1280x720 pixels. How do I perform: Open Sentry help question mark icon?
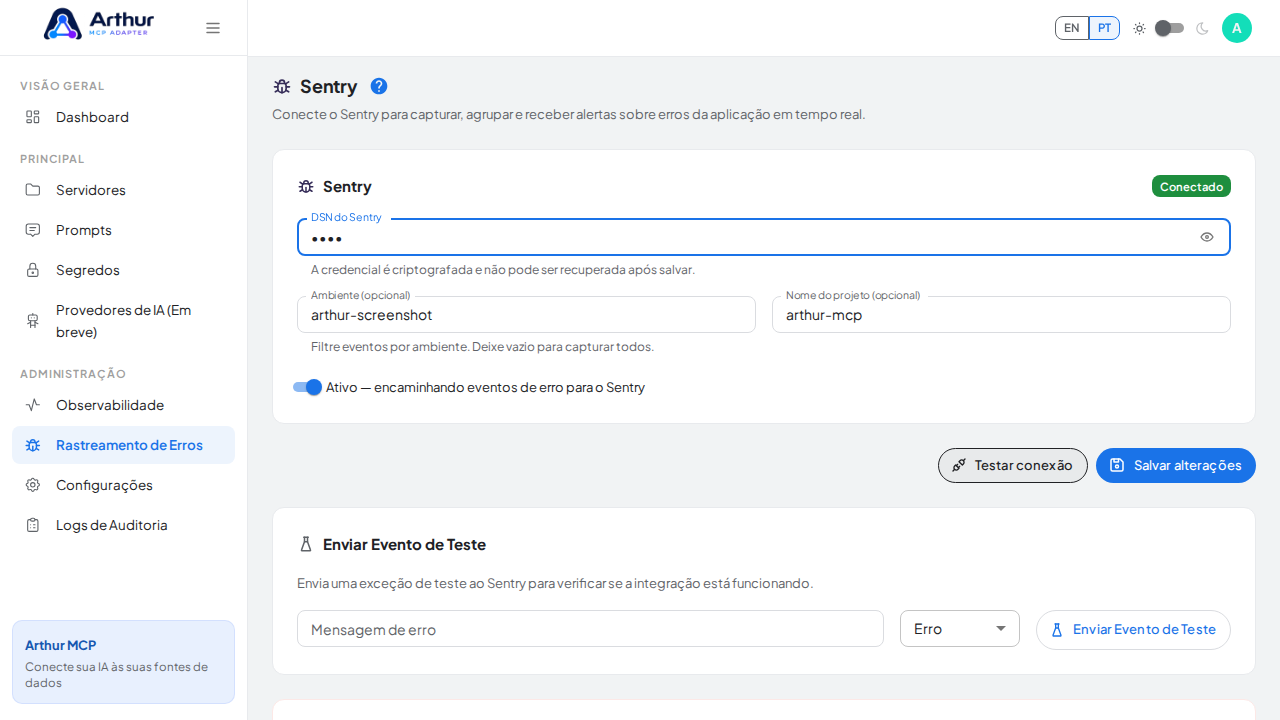coord(379,86)
